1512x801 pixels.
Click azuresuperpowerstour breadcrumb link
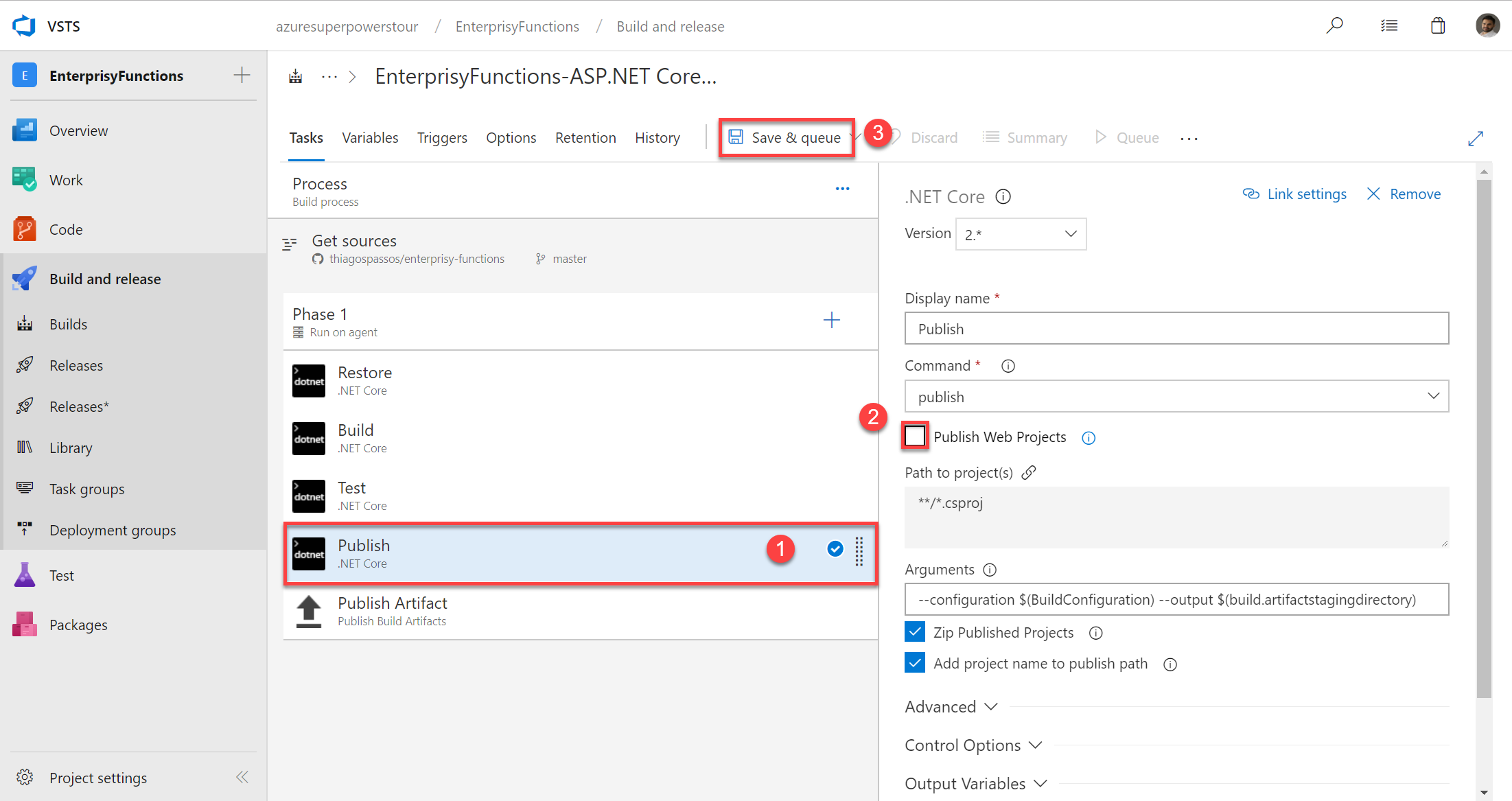[347, 26]
